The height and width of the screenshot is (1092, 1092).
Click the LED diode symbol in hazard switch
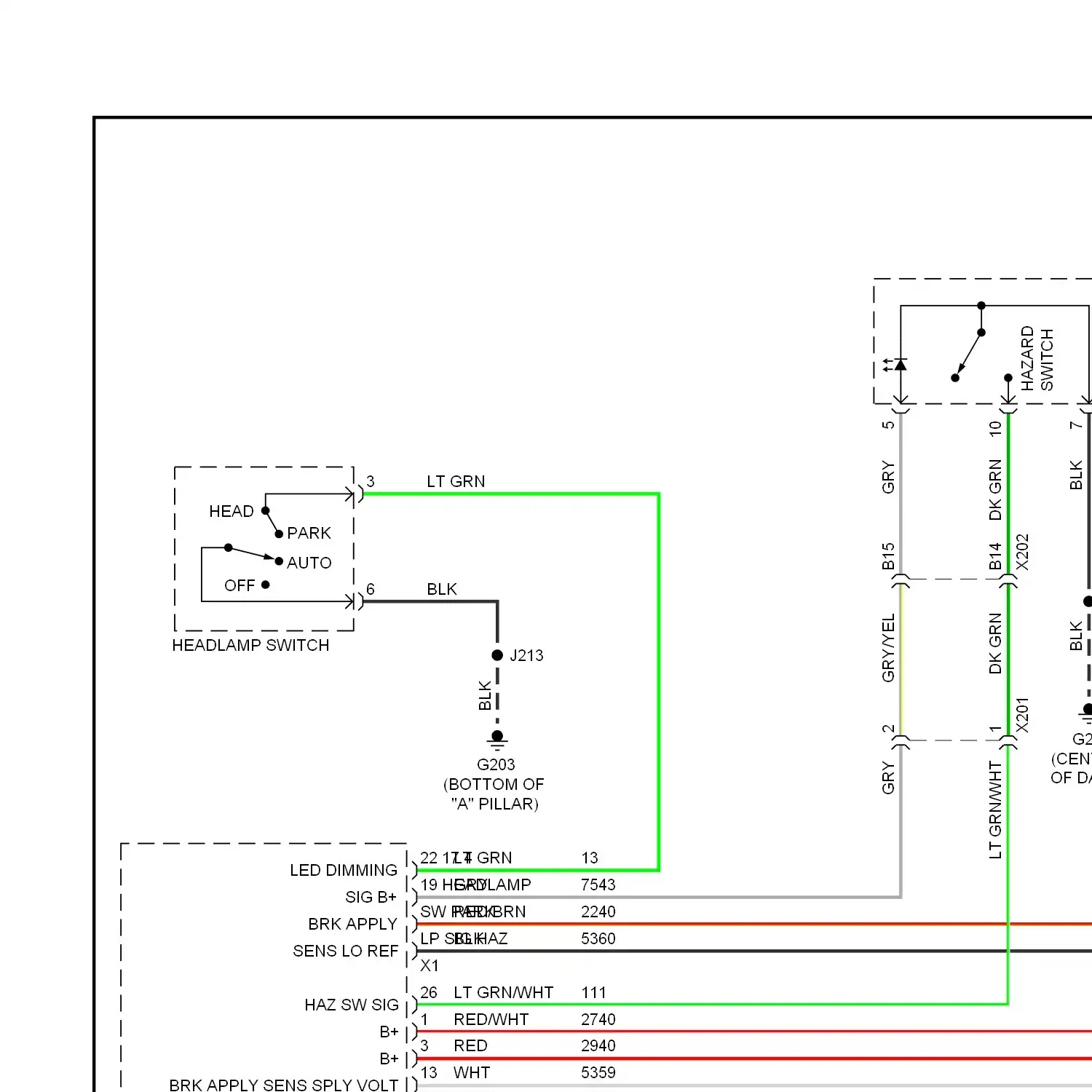click(895, 365)
